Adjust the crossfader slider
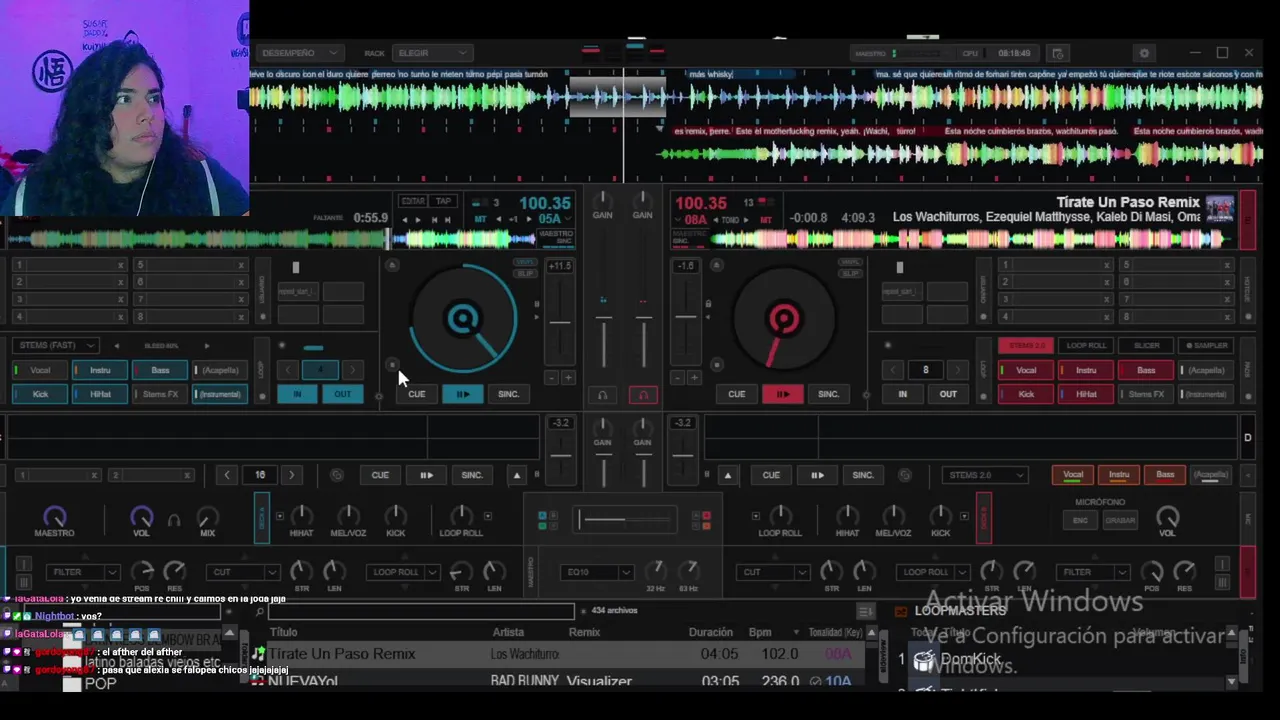This screenshot has height=720, width=1280. 625,519
